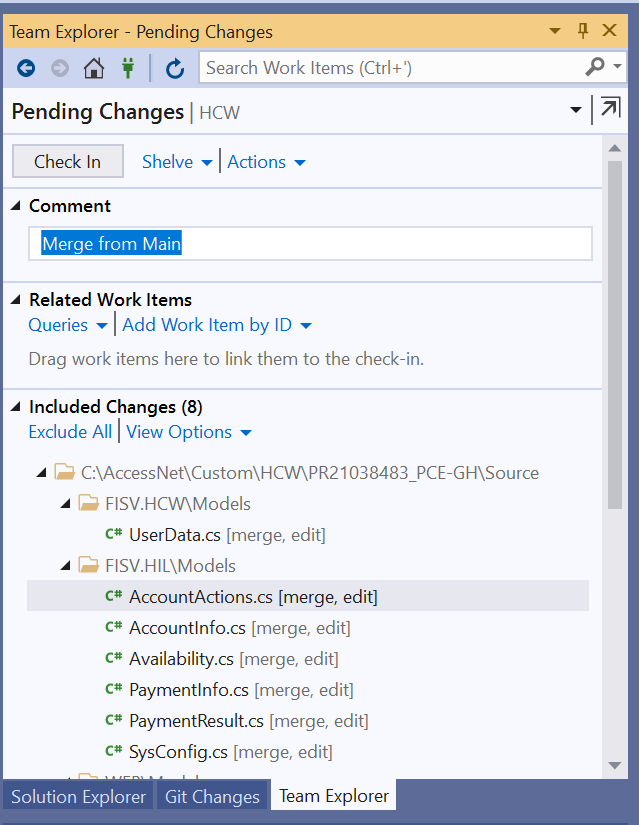Screen dimensions: 639x825
Task: Switch to the Git Changes tab
Action: [212, 796]
